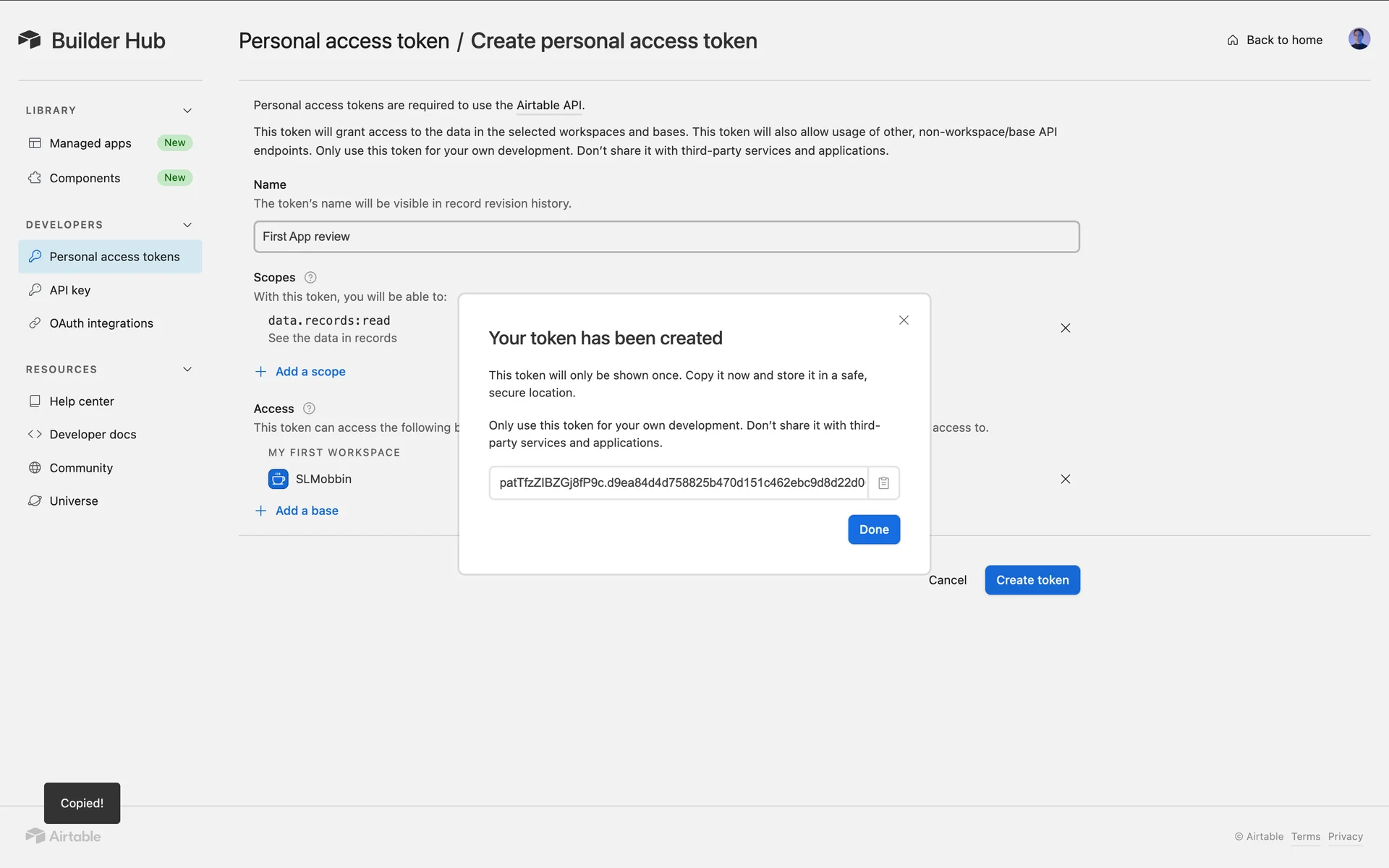The image size is (1389, 868).
Task: Click the Builder Hub logo
Action: 30,40
